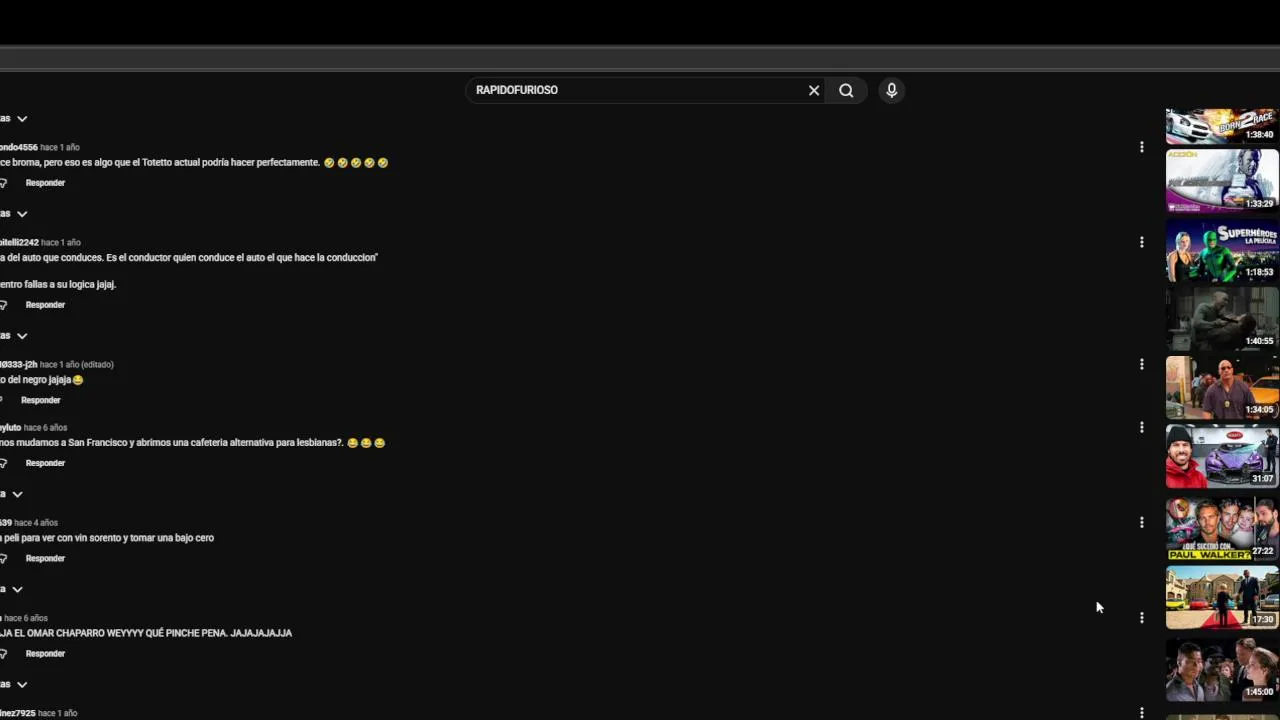Click the comment 'OMAR CHAPARRO WEYYYY QUÉ PINCHE PENA'
The width and height of the screenshot is (1280, 720).
tap(146, 633)
